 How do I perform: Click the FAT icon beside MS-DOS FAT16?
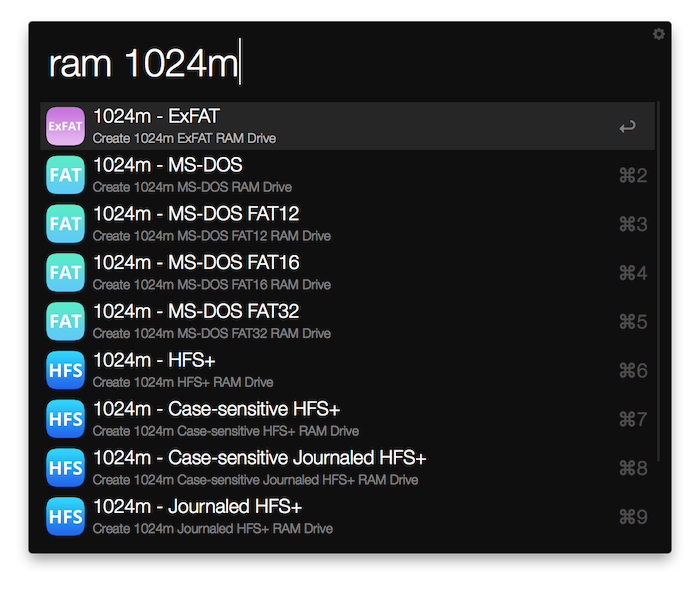pos(65,272)
